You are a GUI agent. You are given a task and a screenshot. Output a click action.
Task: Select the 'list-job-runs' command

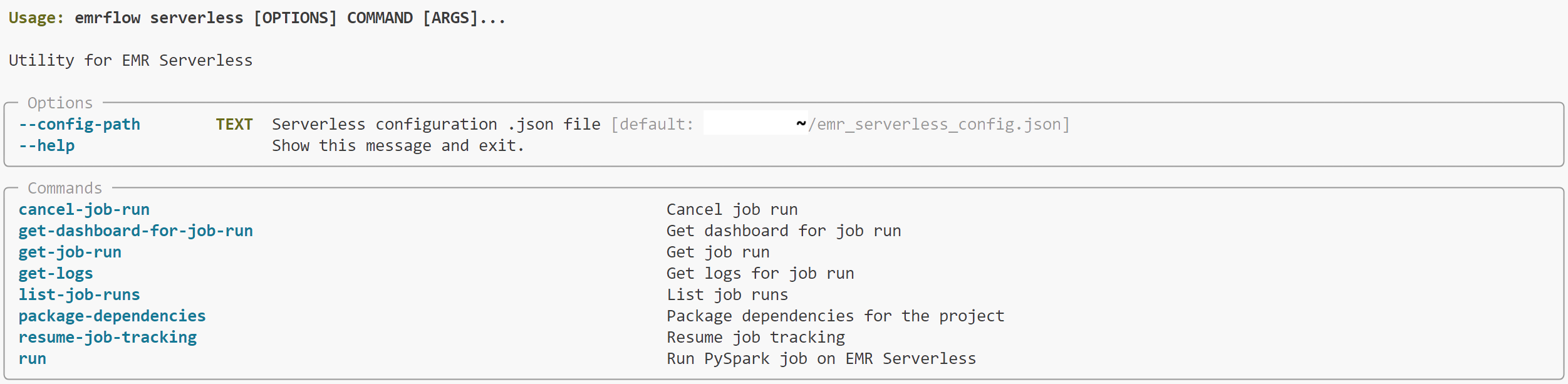[x=80, y=295]
